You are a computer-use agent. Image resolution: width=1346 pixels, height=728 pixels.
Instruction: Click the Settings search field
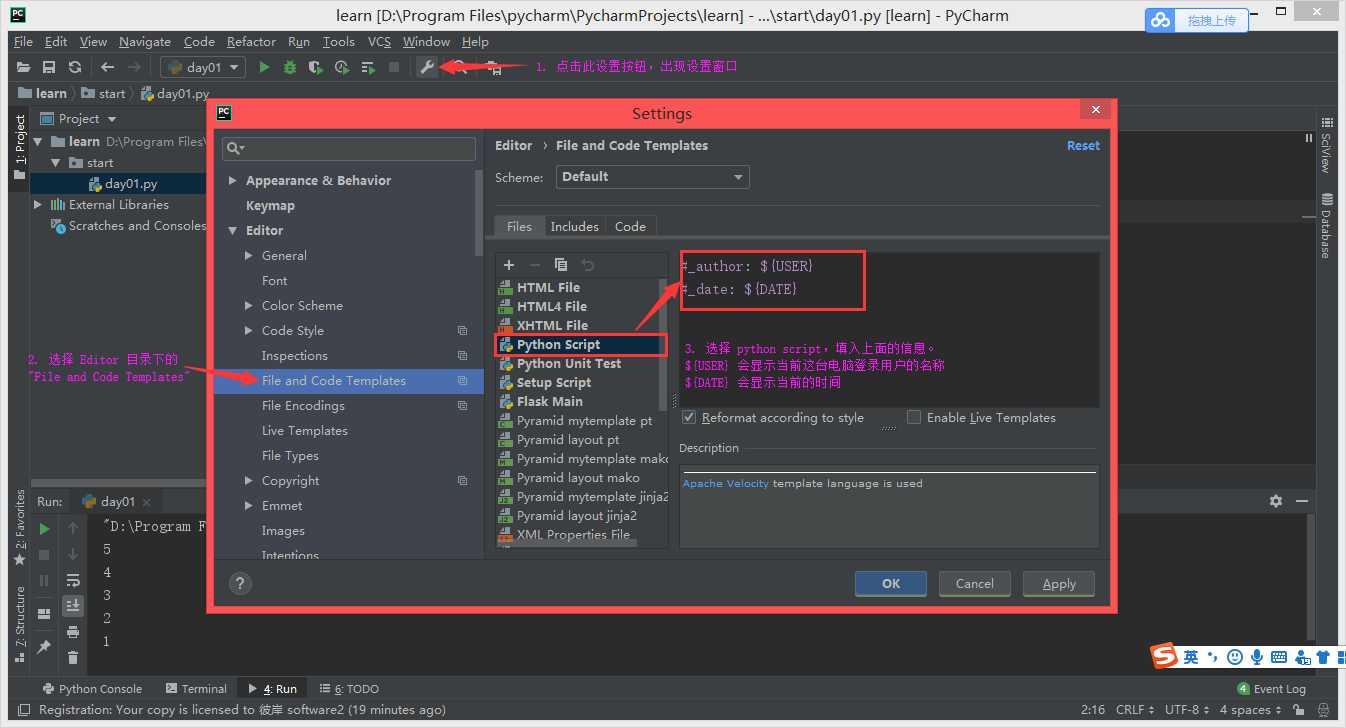(x=349, y=149)
